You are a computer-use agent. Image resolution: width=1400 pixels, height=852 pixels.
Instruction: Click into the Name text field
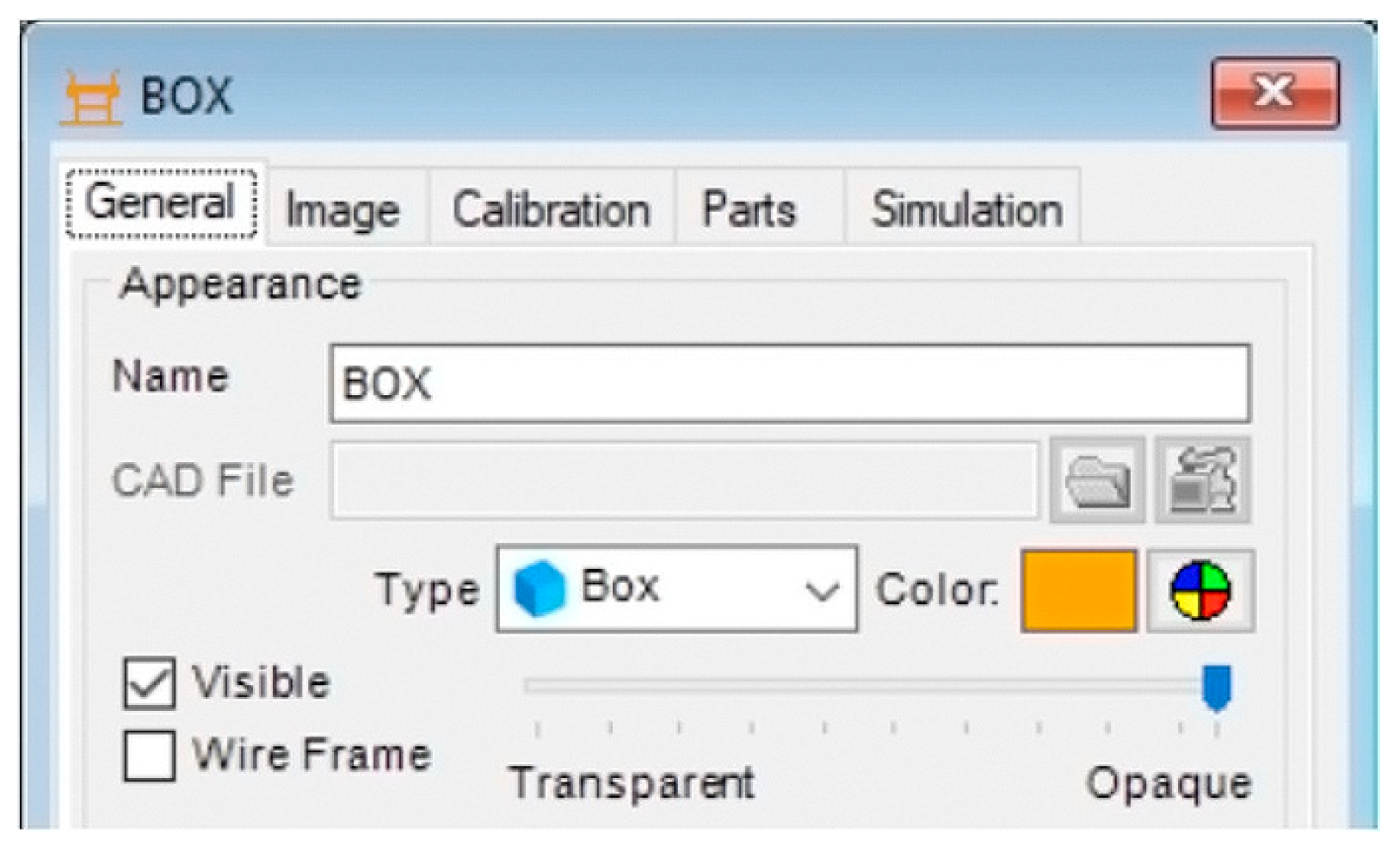click(790, 384)
